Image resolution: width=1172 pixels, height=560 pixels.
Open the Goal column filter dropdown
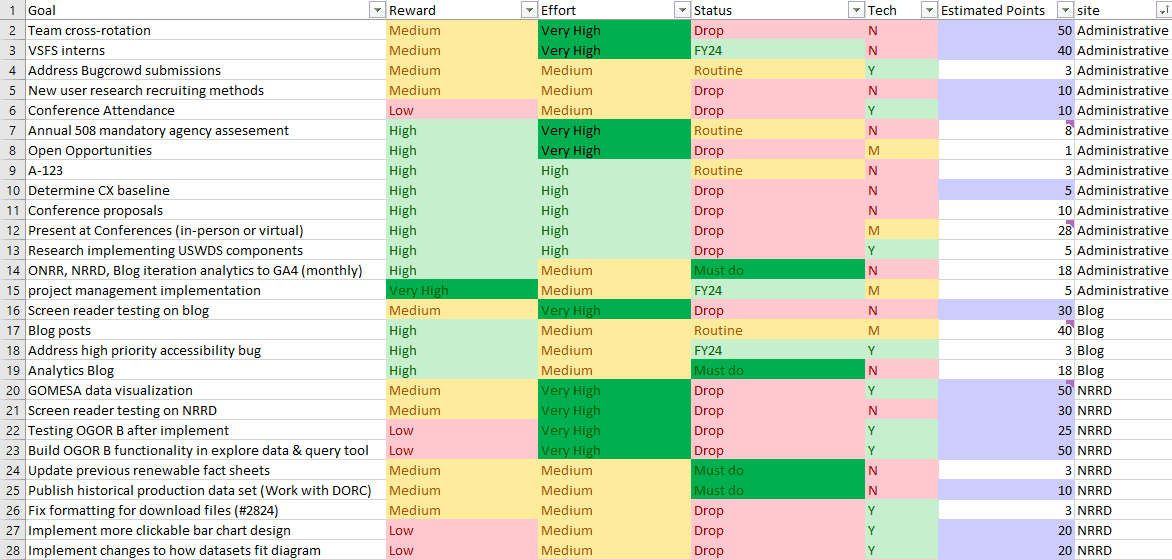pos(376,10)
